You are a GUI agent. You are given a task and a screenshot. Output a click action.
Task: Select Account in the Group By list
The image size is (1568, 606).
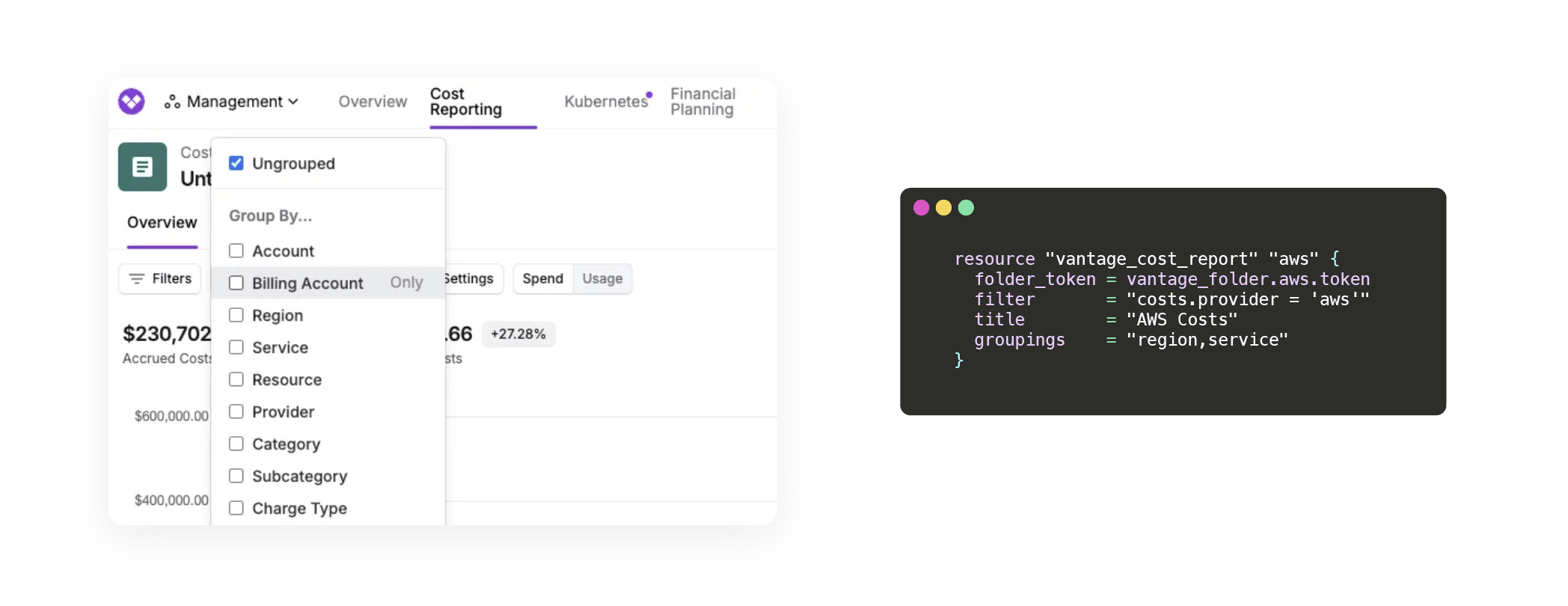(236, 251)
